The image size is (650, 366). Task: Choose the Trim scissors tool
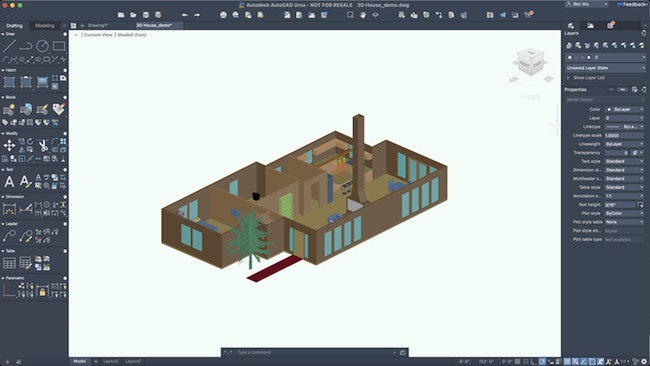(43, 145)
